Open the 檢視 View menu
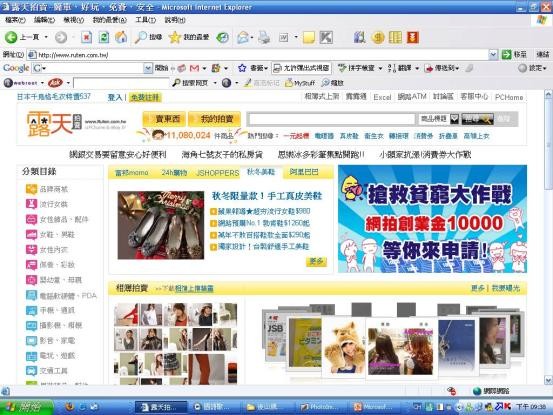The height and width of the screenshot is (415, 553). pos(73,20)
